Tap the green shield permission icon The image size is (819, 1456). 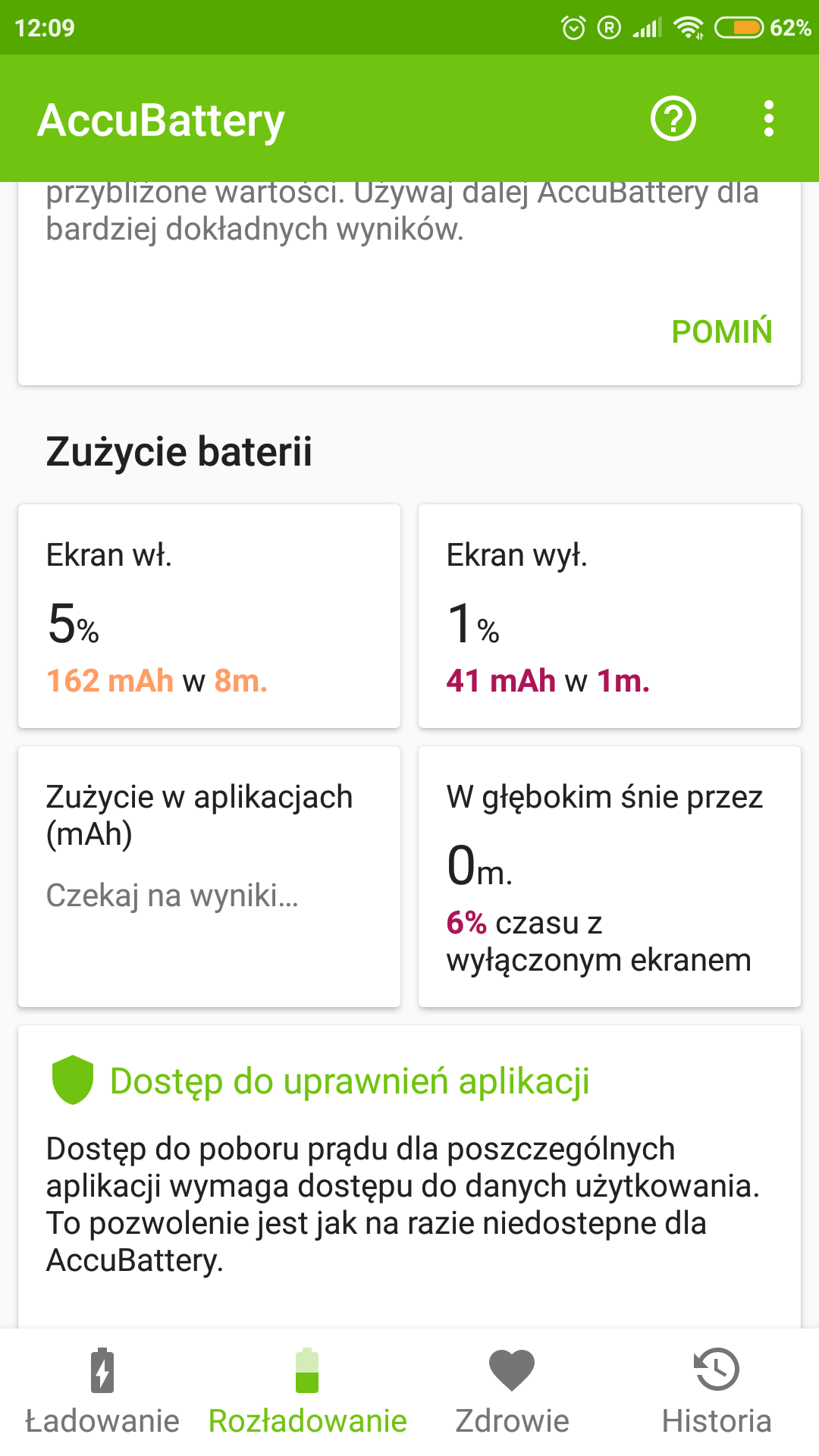click(73, 1080)
